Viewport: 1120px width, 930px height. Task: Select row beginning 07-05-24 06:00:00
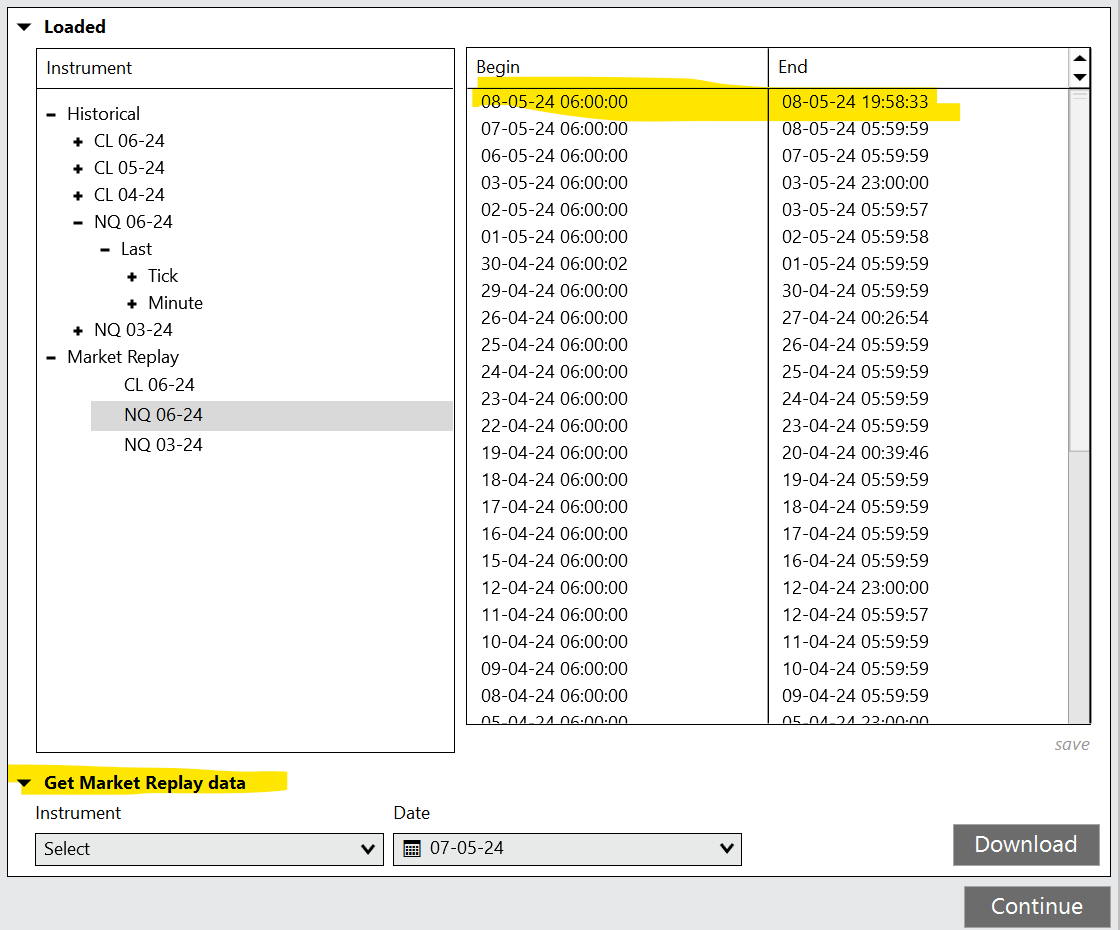pos(768,129)
